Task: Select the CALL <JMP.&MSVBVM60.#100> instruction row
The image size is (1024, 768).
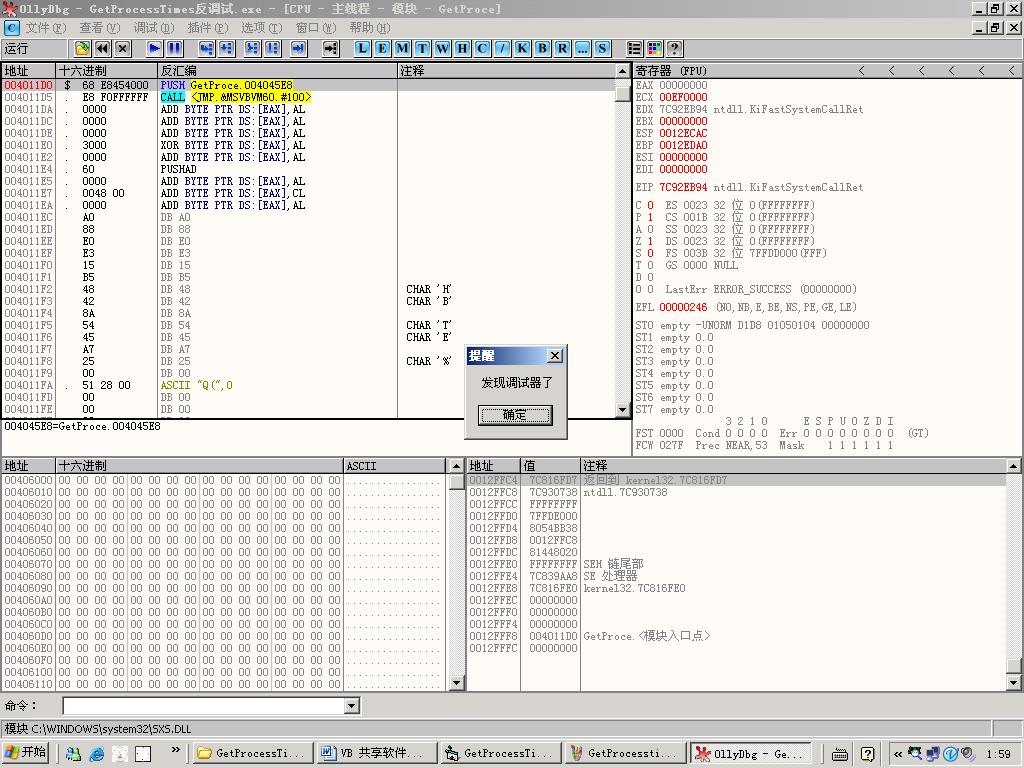Action: point(308,97)
